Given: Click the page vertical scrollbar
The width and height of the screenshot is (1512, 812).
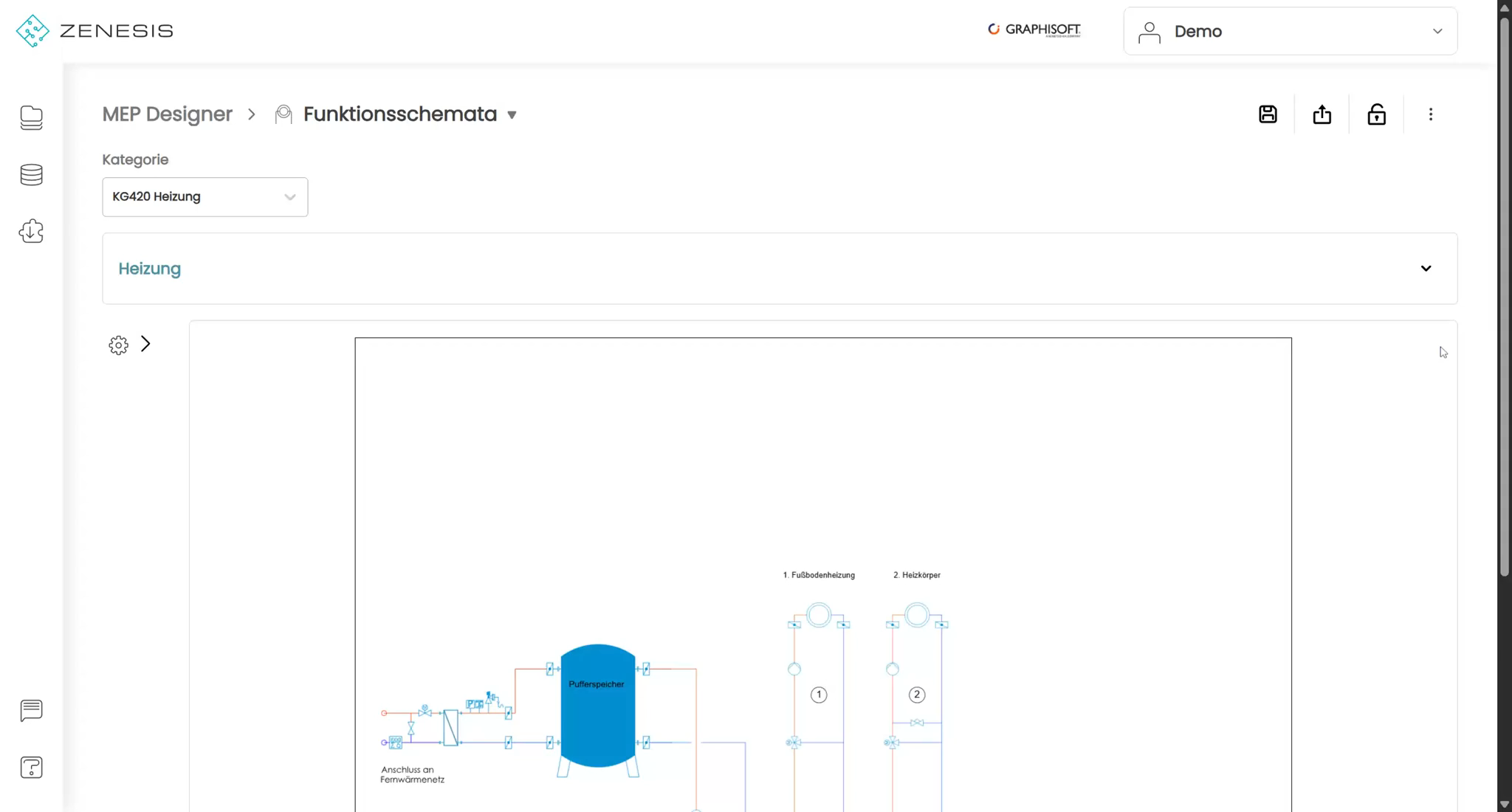Looking at the screenshot, I should 1505,295.
